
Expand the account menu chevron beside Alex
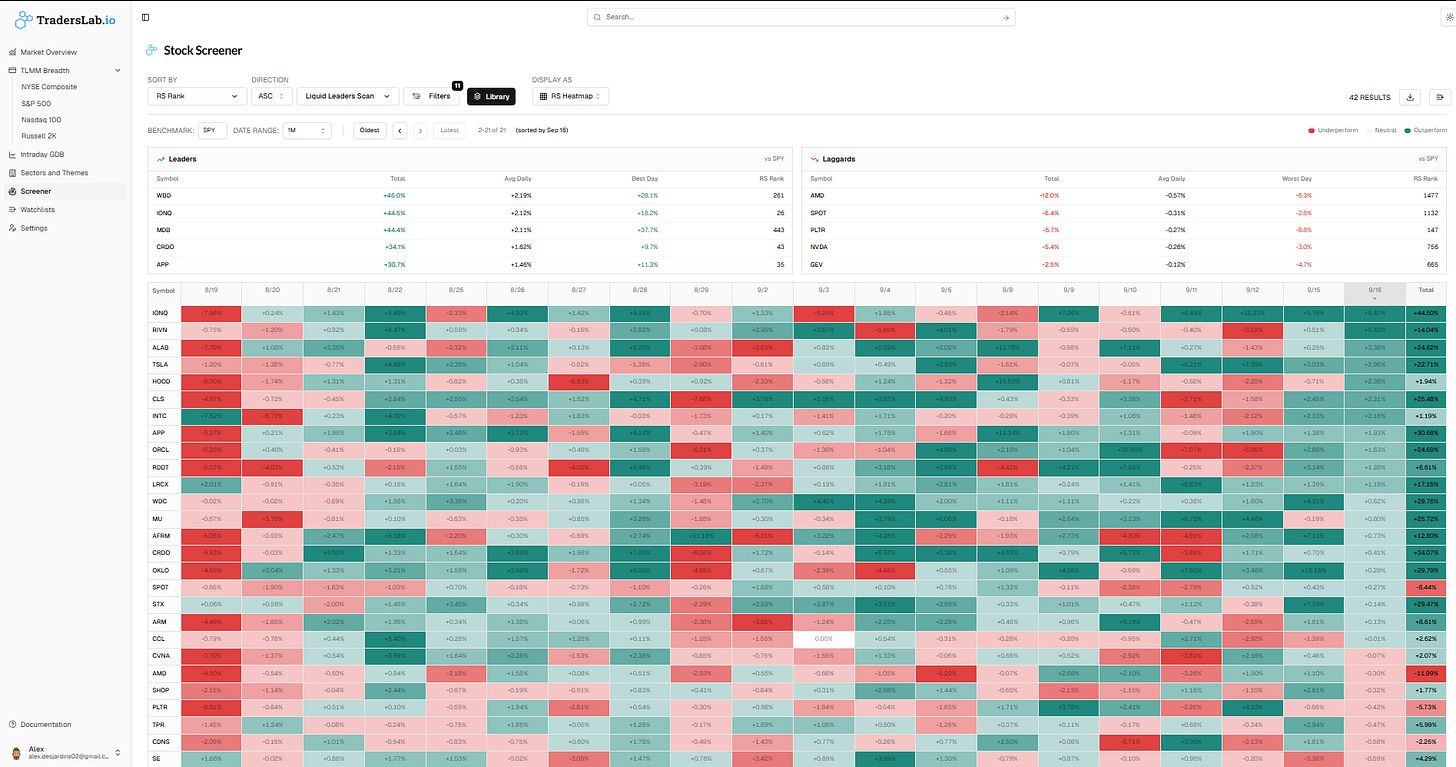(118, 752)
